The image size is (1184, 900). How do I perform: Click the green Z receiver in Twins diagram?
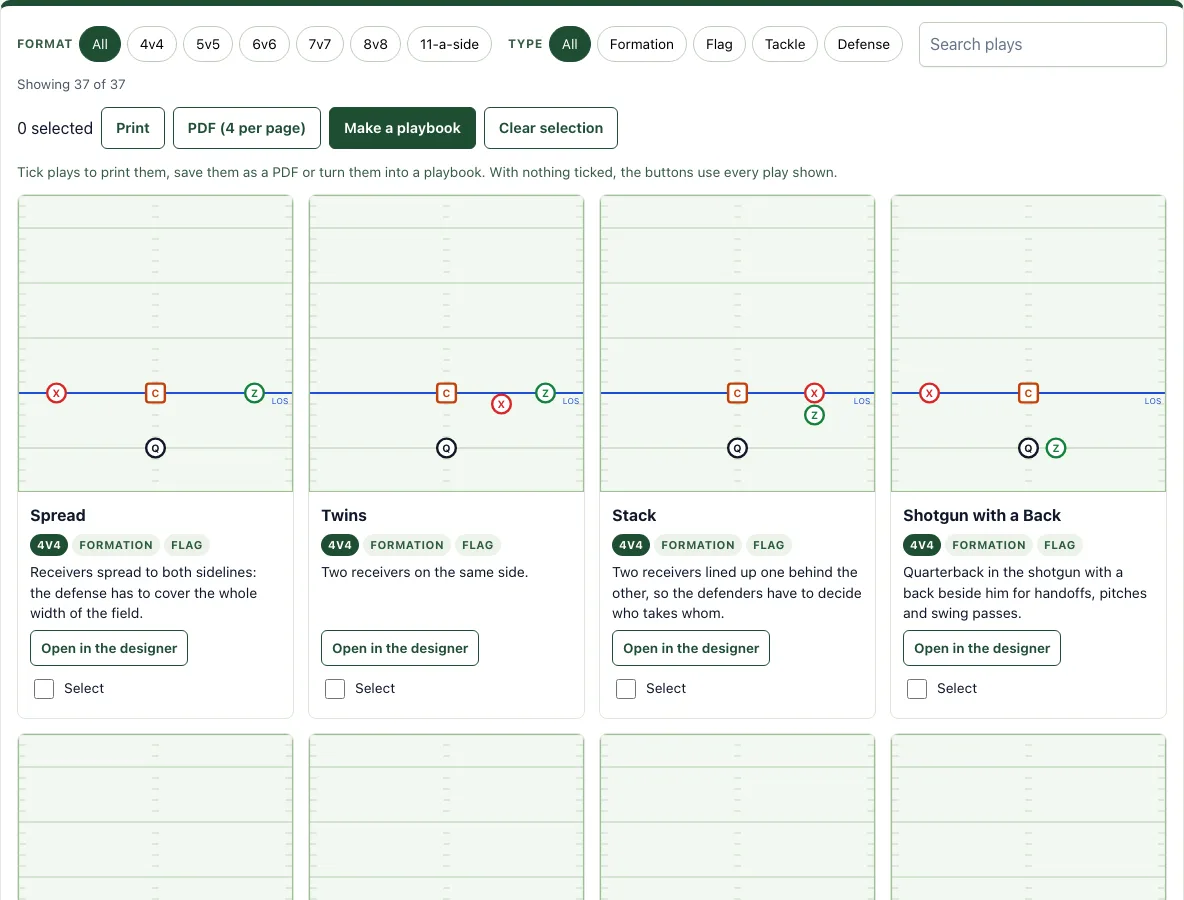545,393
